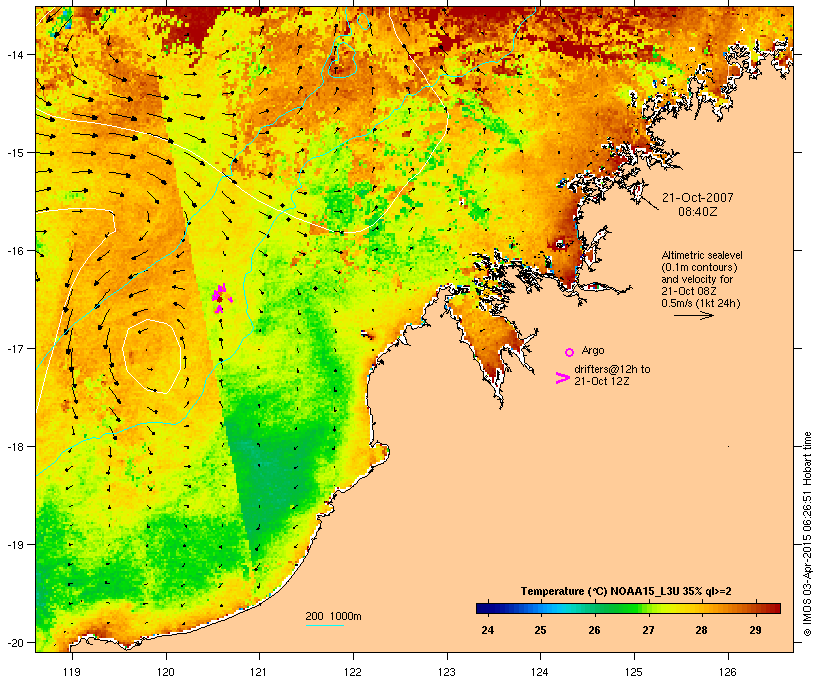Viewport: 820px width, 680px height.
Task: Click the colorbar label 28
Action: coord(701,630)
